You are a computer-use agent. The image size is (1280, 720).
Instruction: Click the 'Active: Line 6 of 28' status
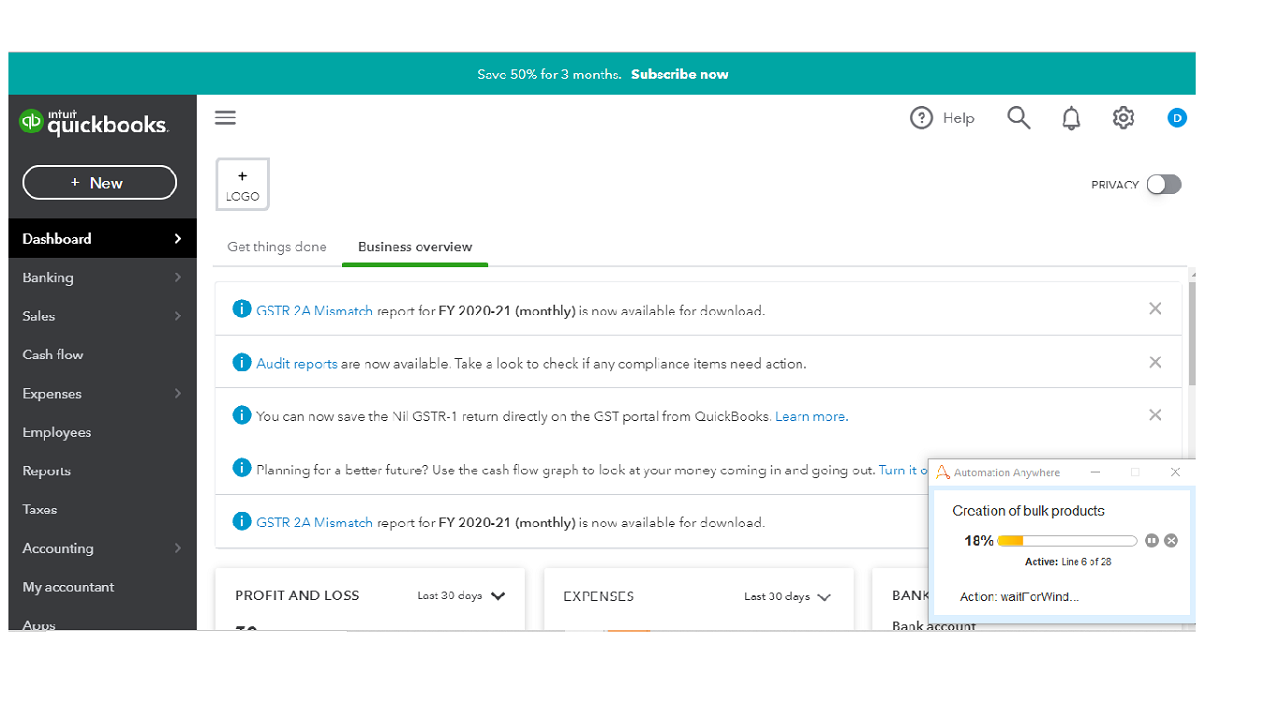tap(1068, 562)
